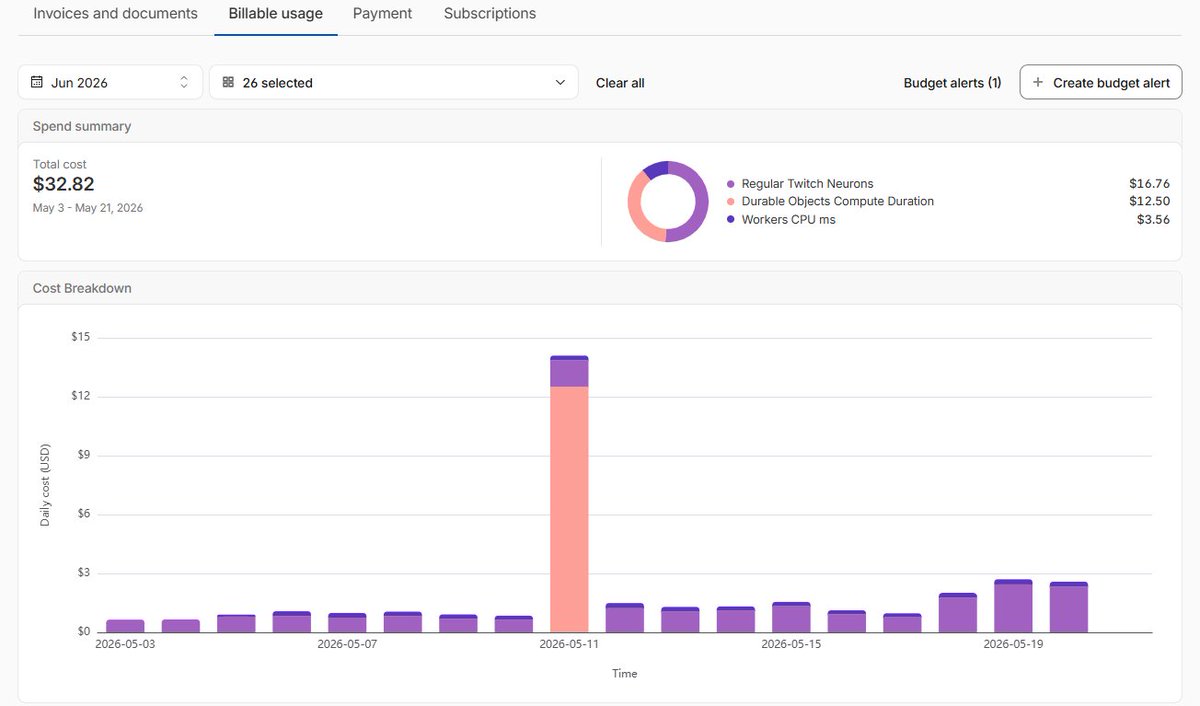The height and width of the screenshot is (706, 1200).
Task: Click the bar for 2026-05-15
Action: point(791,617)
